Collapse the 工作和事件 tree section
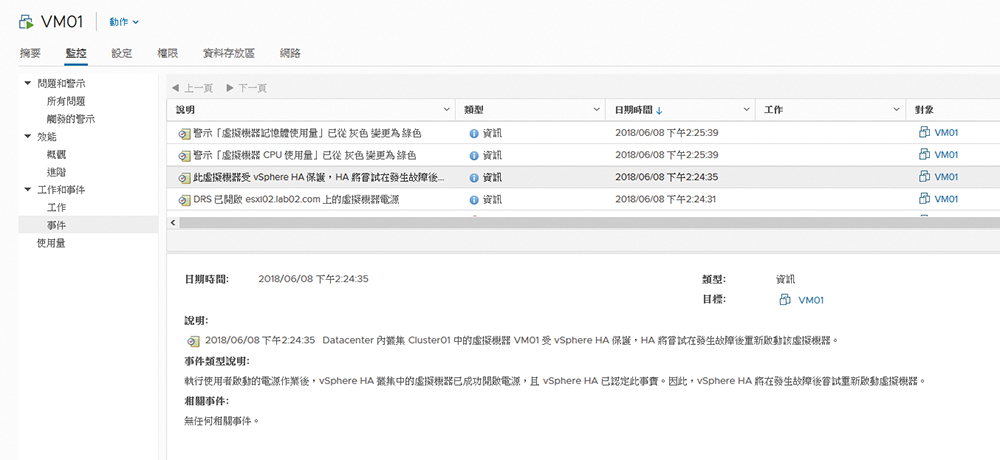 (27, 189)
